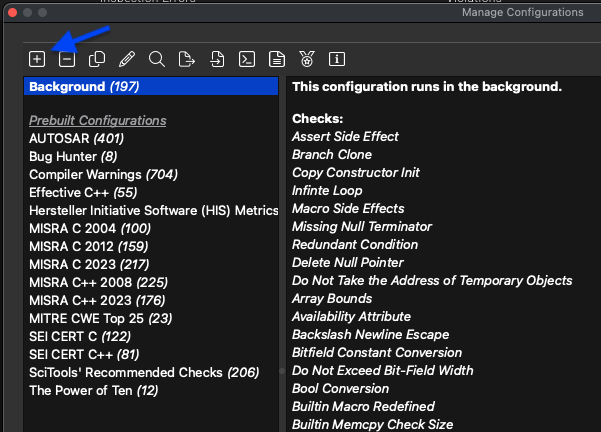Import configuration with arrow-in page icon

[217, 59]
